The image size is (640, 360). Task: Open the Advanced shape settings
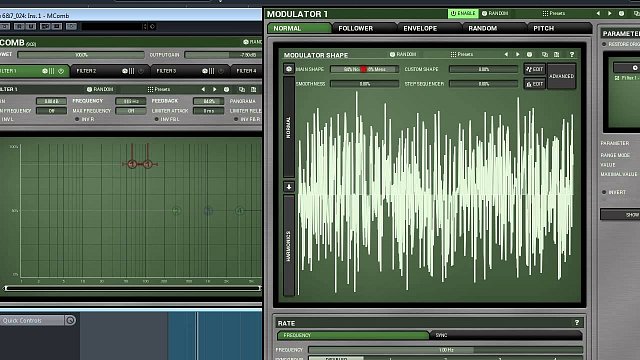click(562, 76)
